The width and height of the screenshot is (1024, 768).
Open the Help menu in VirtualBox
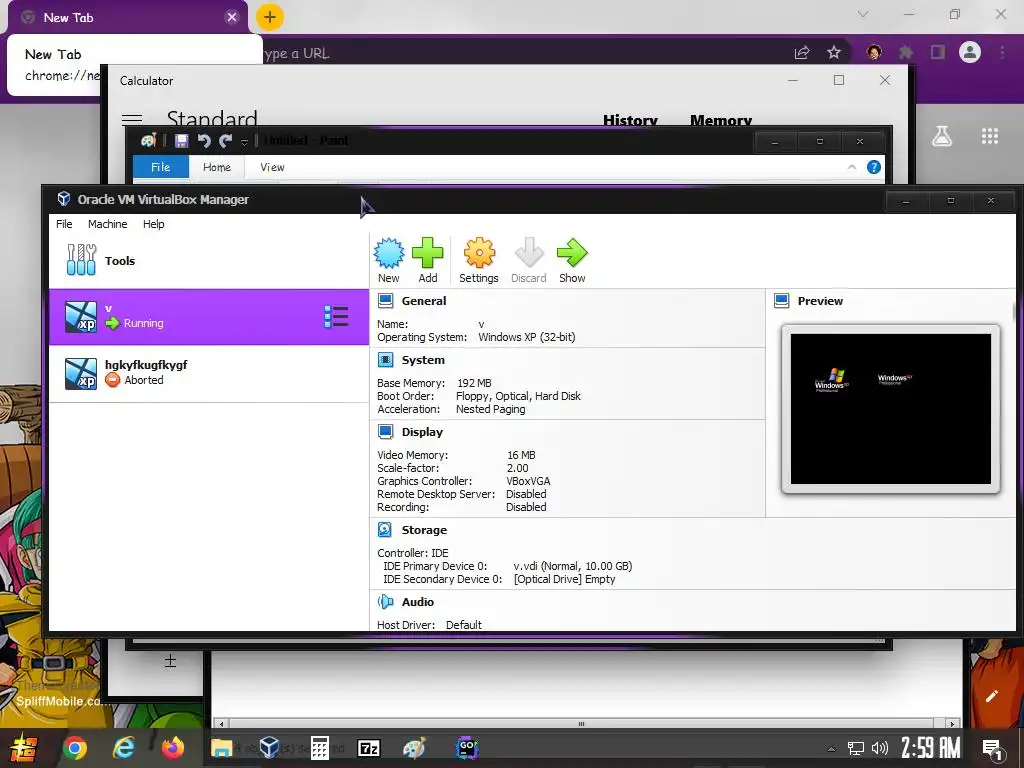point(153,224)
